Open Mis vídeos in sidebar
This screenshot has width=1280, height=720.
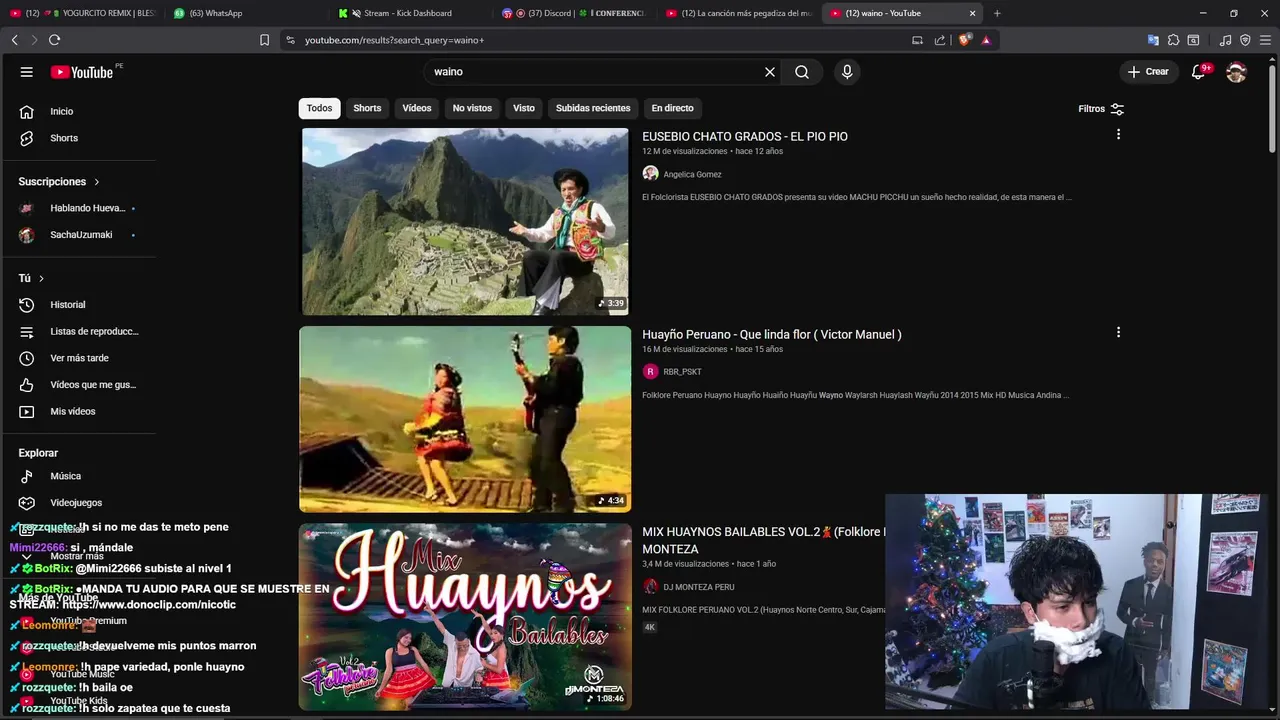click(78, 411)
